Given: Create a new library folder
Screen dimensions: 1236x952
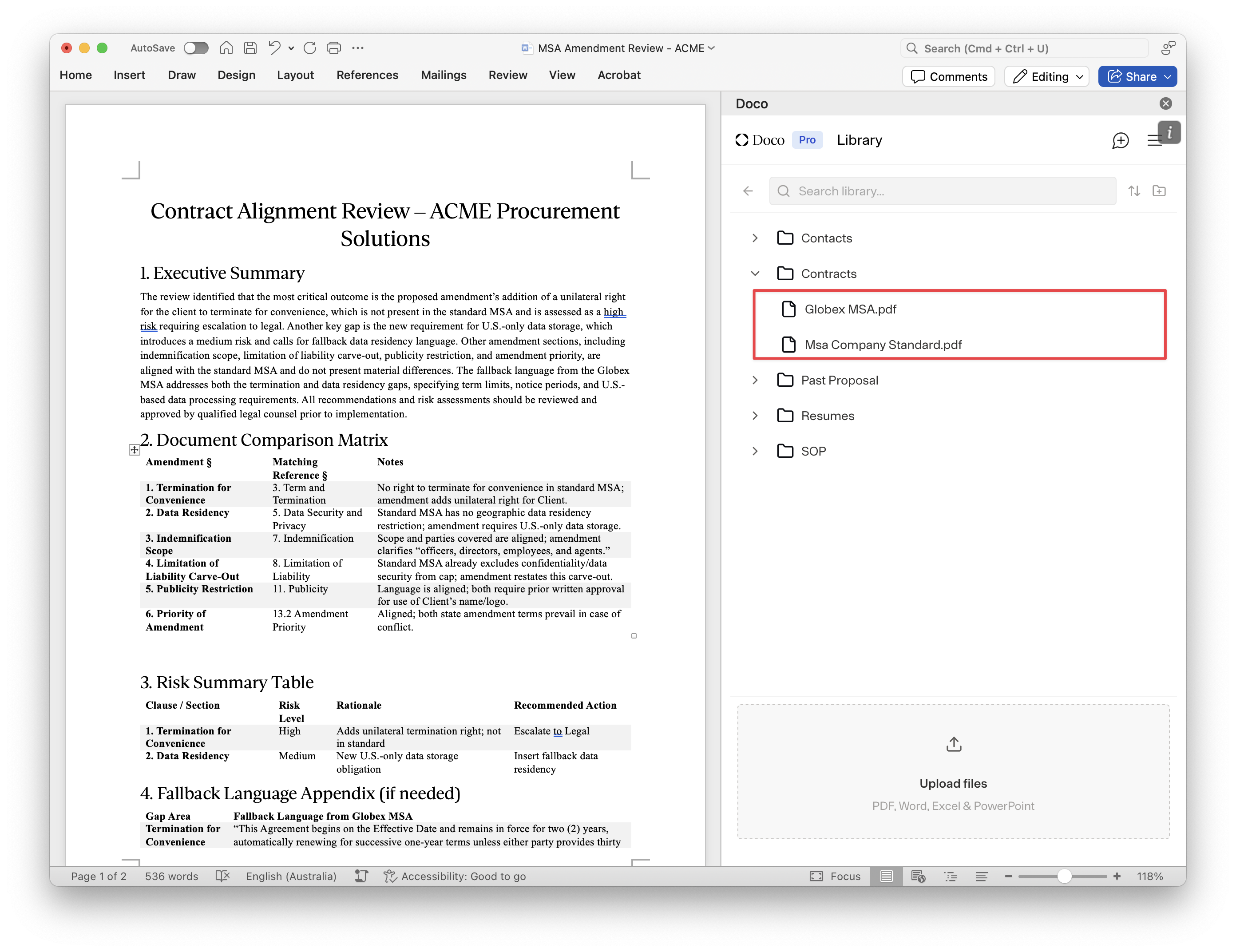Looking at the screenshot, I should (1159, 191).
